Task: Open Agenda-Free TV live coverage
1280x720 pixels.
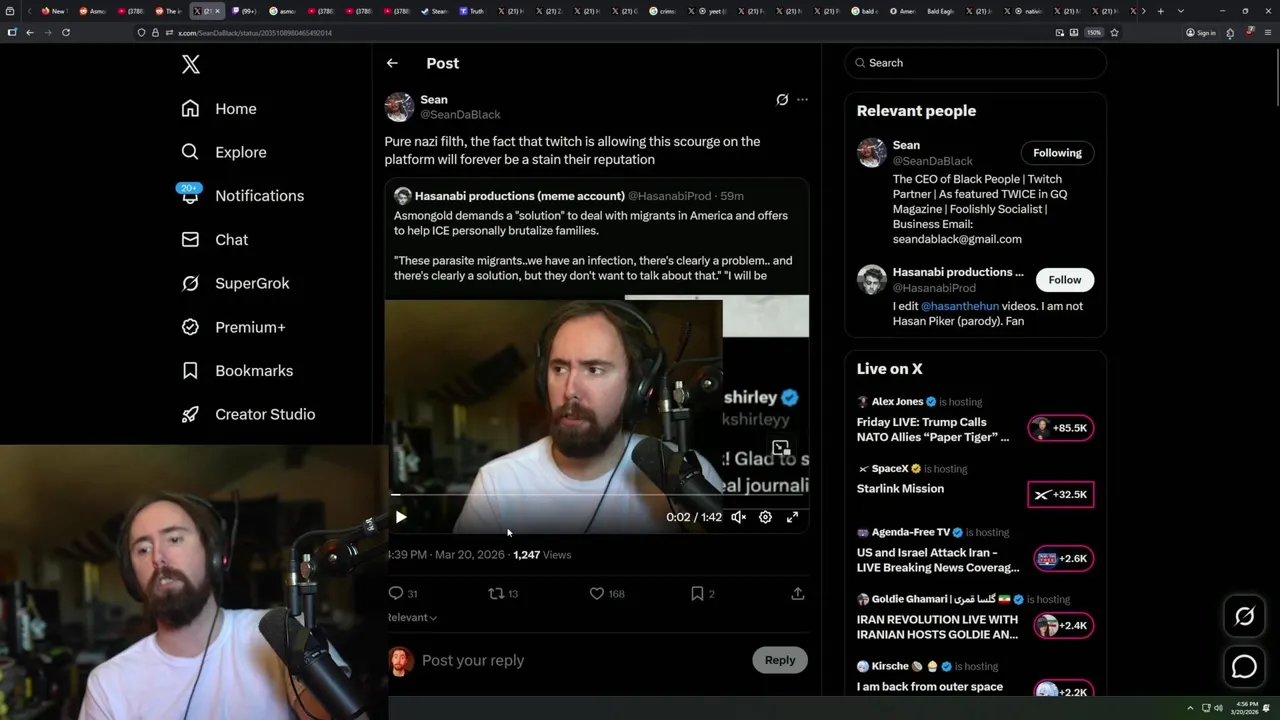Action: click(938, 560)
